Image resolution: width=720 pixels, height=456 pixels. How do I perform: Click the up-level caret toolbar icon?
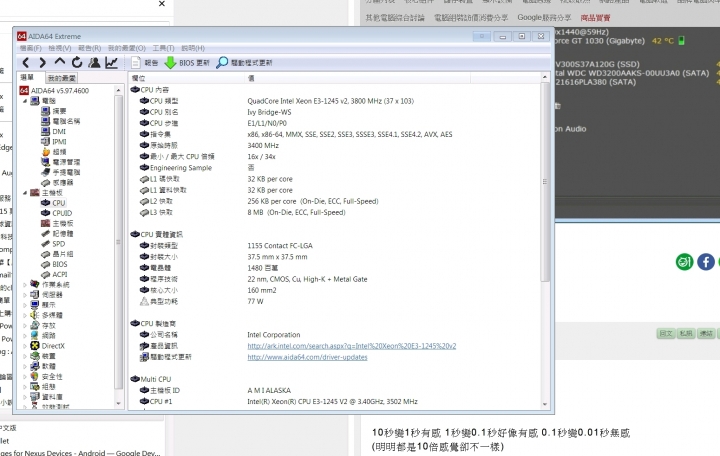tap(60, 62)
